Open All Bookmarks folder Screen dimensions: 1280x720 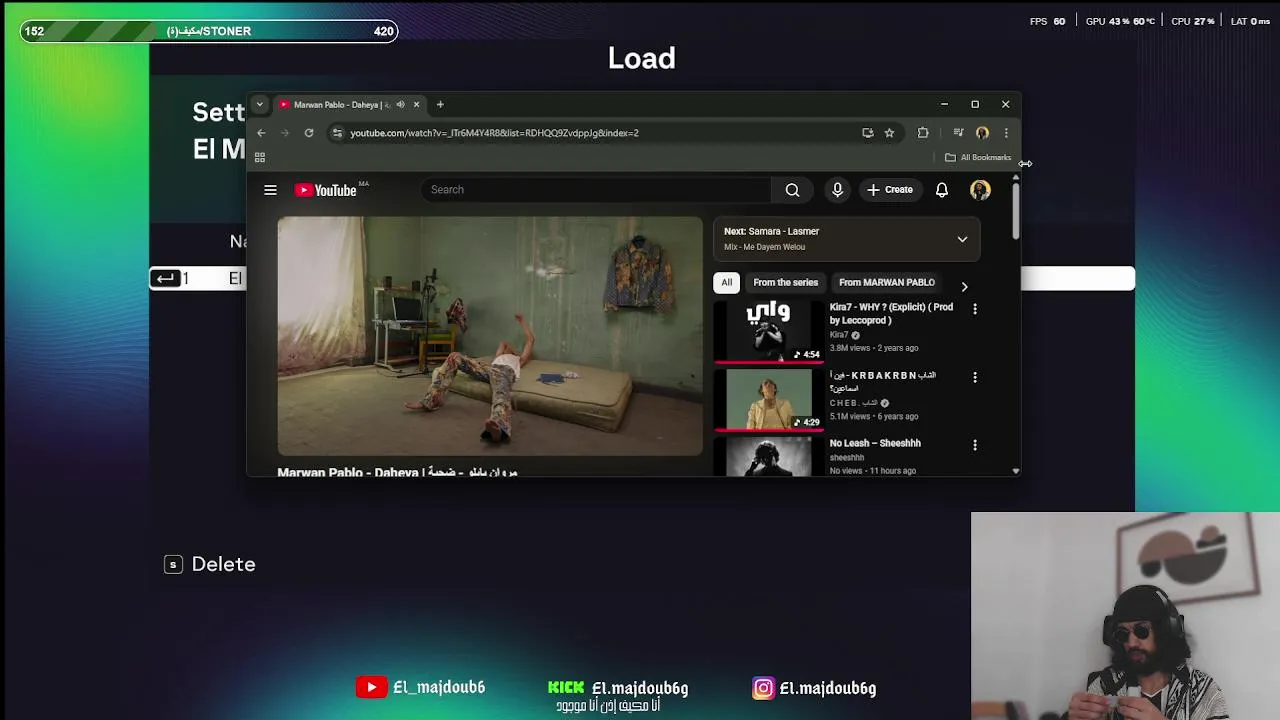click(978, 157)
